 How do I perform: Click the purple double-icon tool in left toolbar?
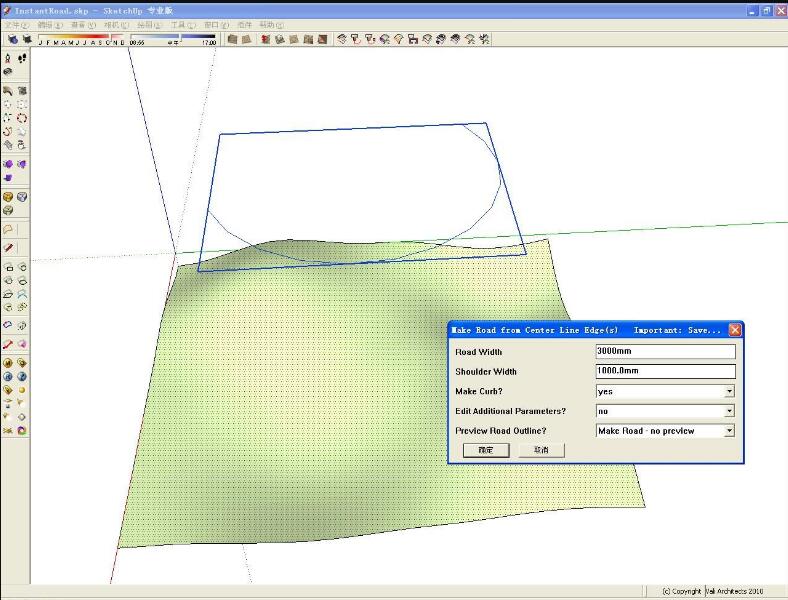point(8,164)
